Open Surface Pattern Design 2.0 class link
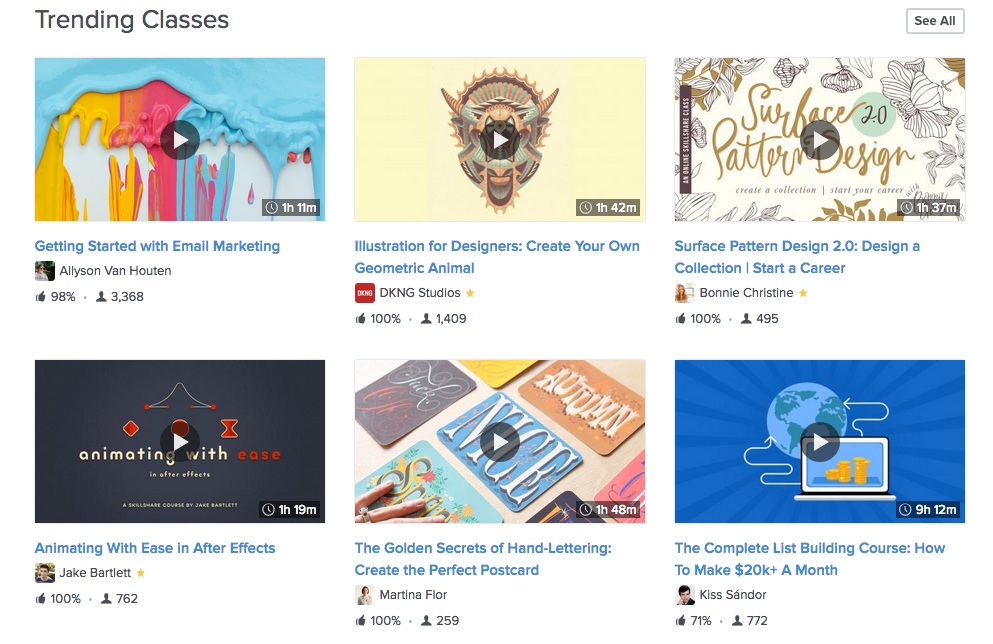Image resolution: width=993 pixels, height=644 pixels. pyautogui.click(x=797, y=257)
